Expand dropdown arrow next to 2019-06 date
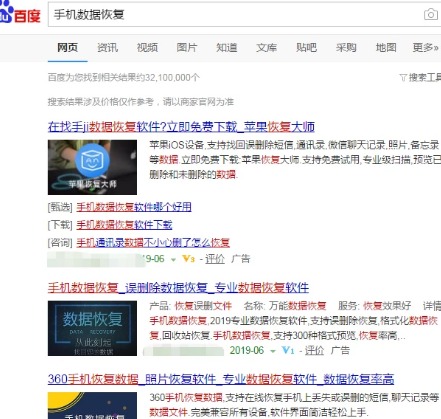The height and width of the screenshot is (419, 441). (273, 351)
